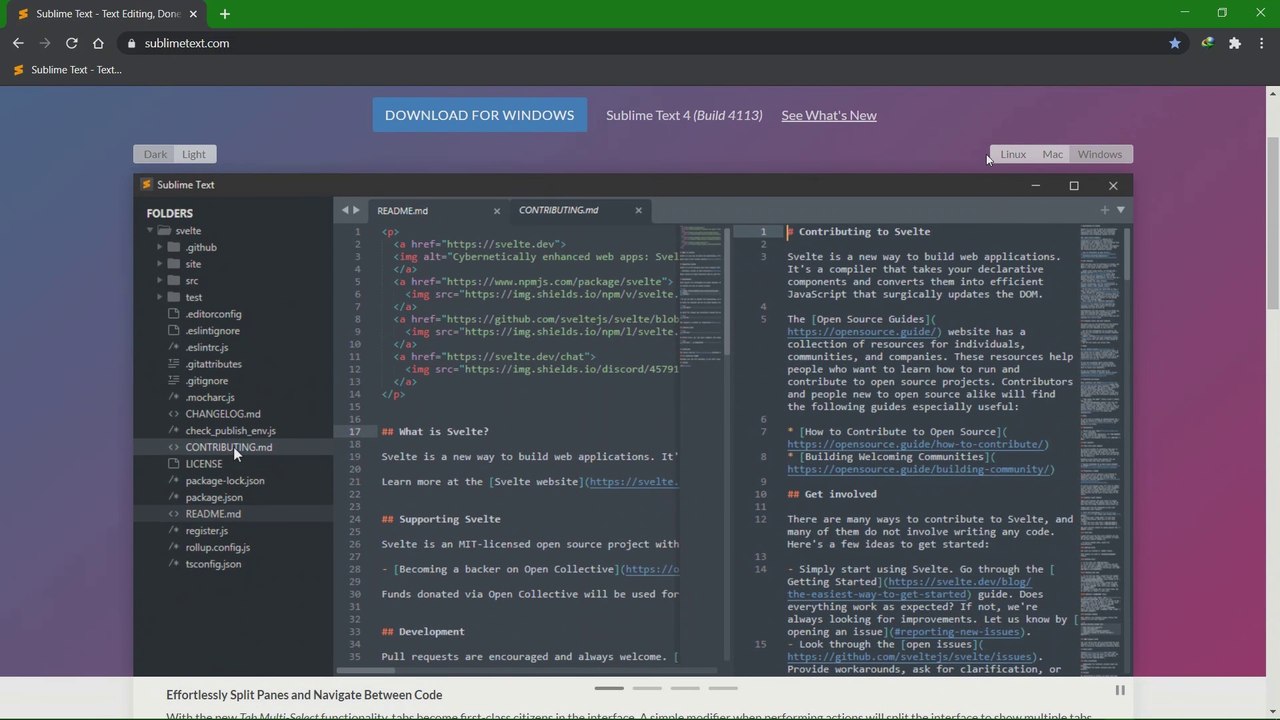The height and width of the screenshot is (720, 1280).
Task: Click Download for Windows button
Action: (480, 115)
